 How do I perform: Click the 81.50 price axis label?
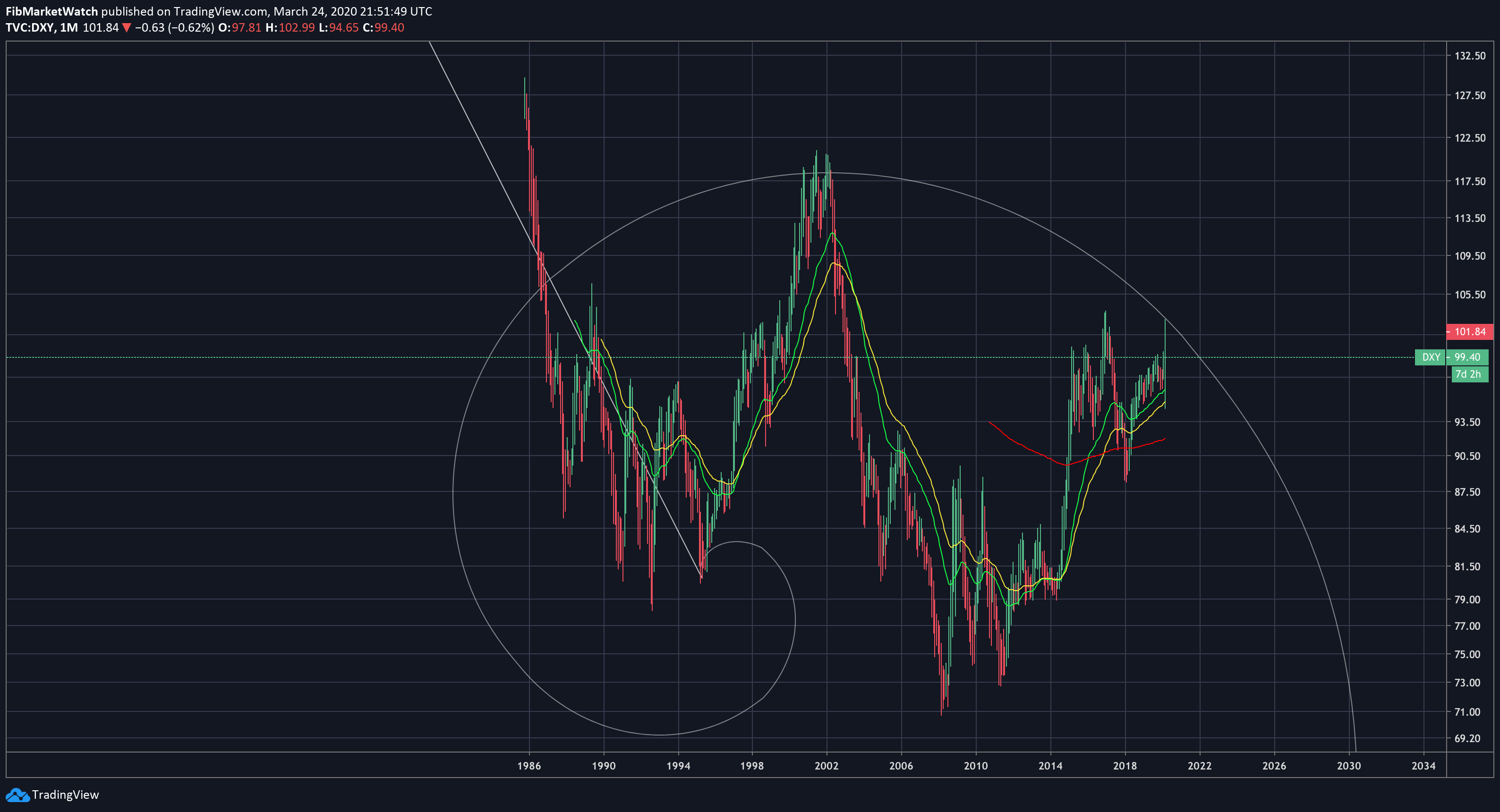click(1467, 567)
